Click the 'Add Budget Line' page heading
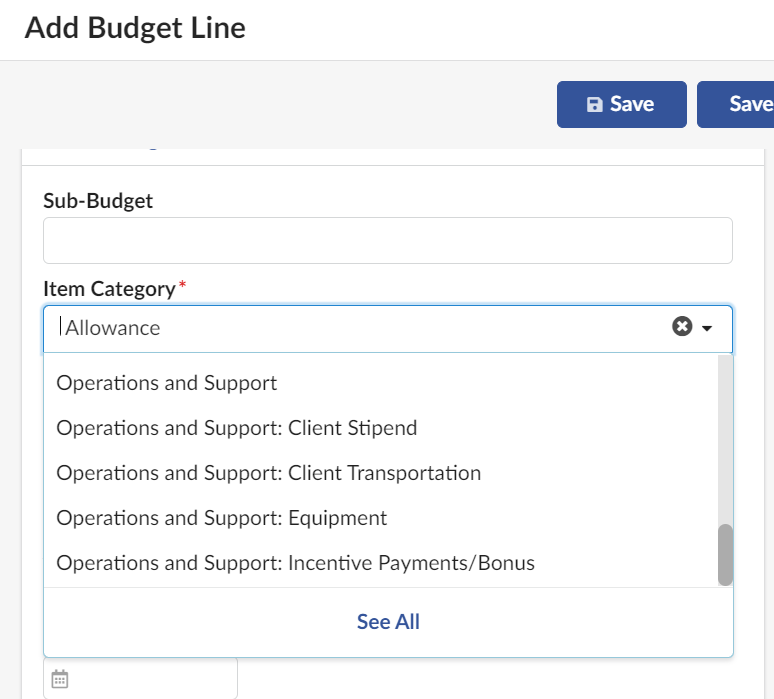774x699 pixels. (x=135, y=28)
